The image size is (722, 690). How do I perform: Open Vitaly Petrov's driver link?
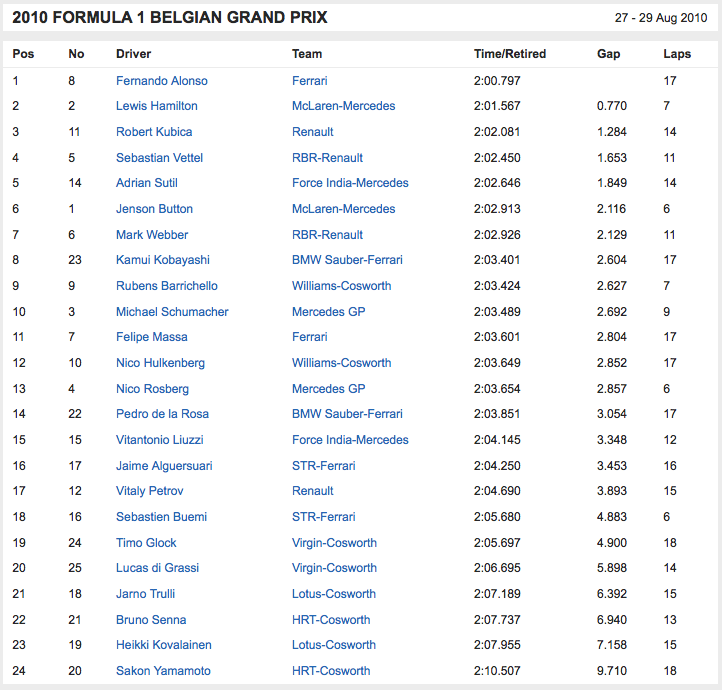[150, 491]
